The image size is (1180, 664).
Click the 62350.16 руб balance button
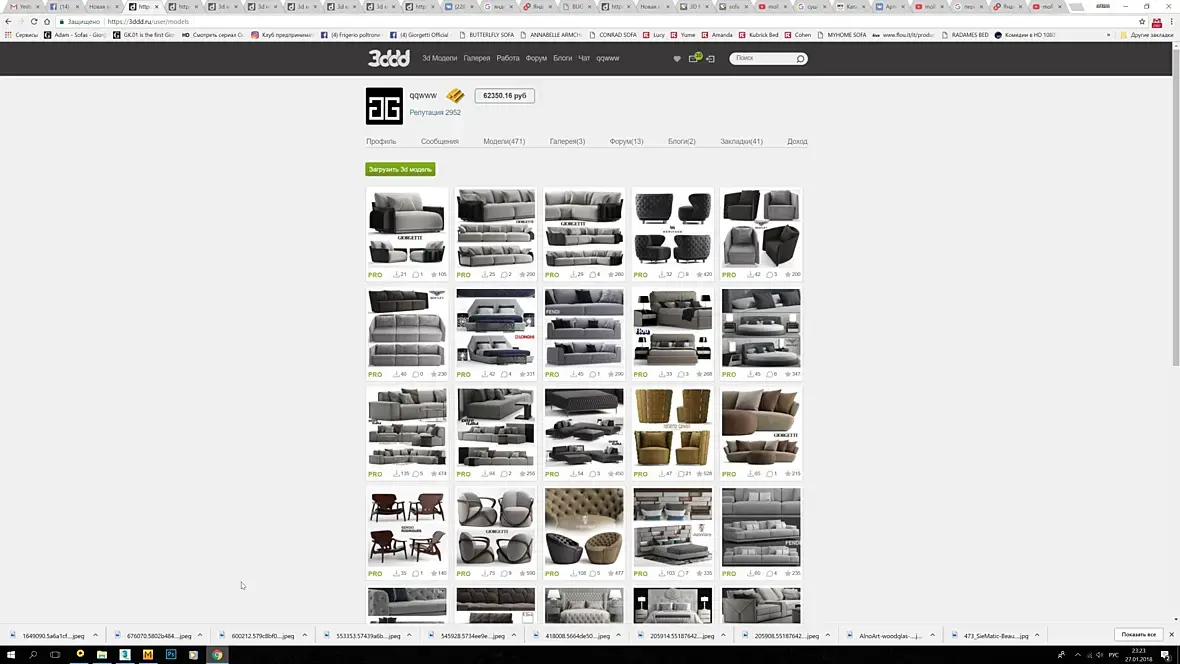pyautogui.click(x=504, y=96)
